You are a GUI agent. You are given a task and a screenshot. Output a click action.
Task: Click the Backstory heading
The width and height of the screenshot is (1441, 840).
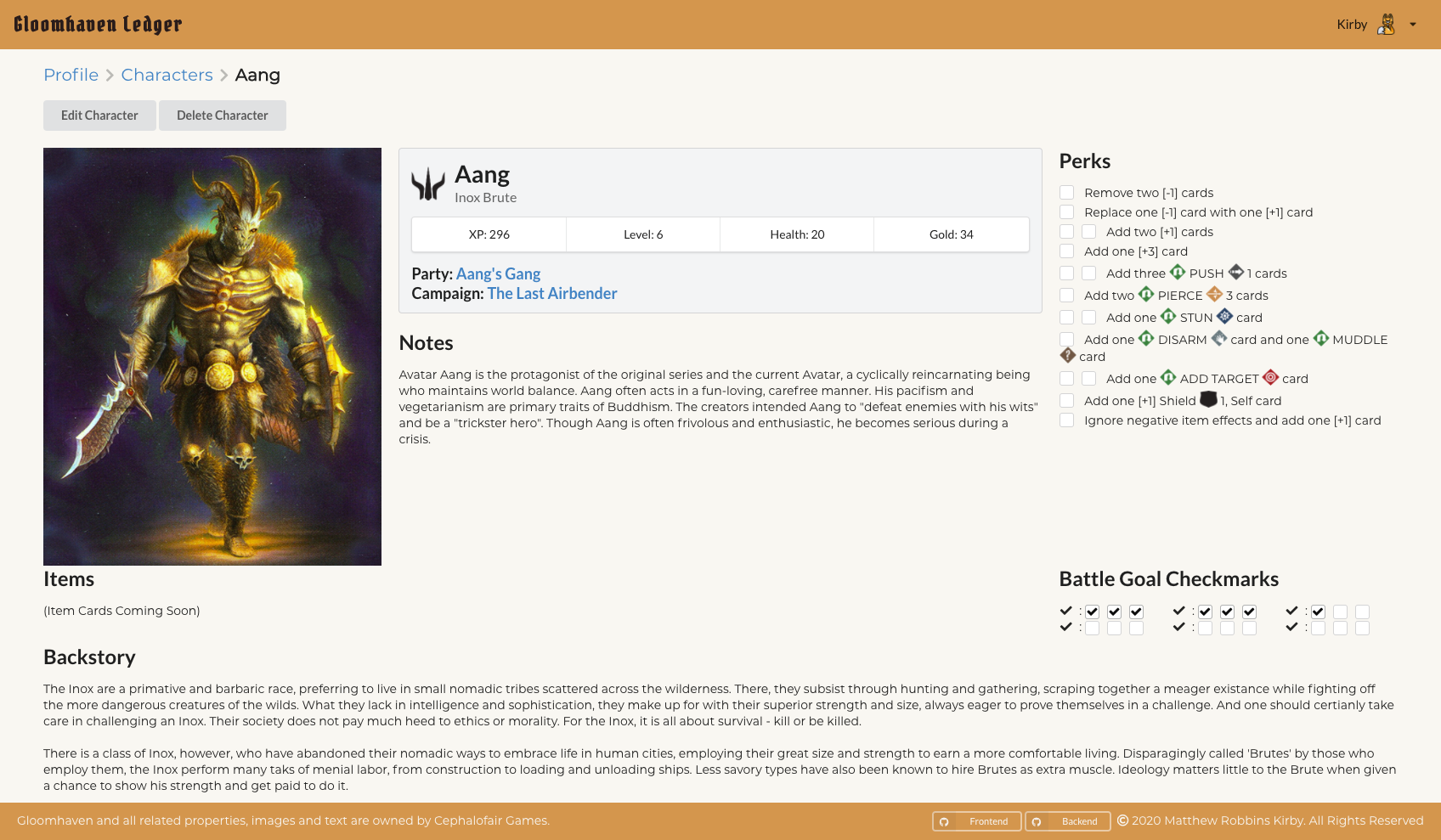pos(89,657)
